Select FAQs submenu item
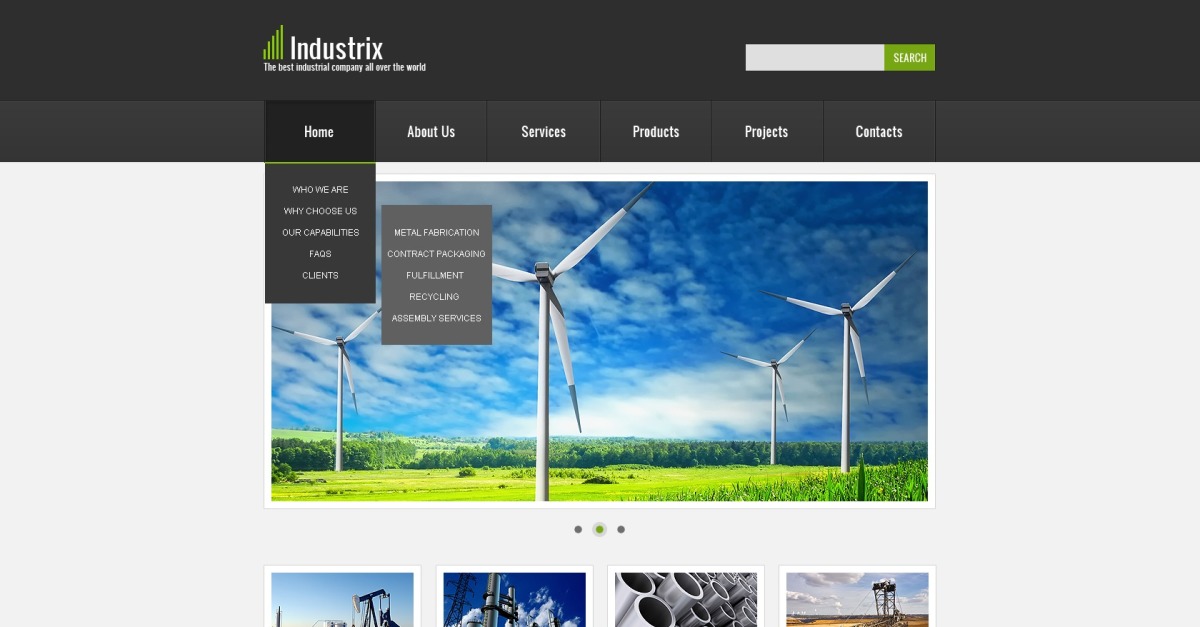Screen dimensions: 1200x627 click(320, 254)
